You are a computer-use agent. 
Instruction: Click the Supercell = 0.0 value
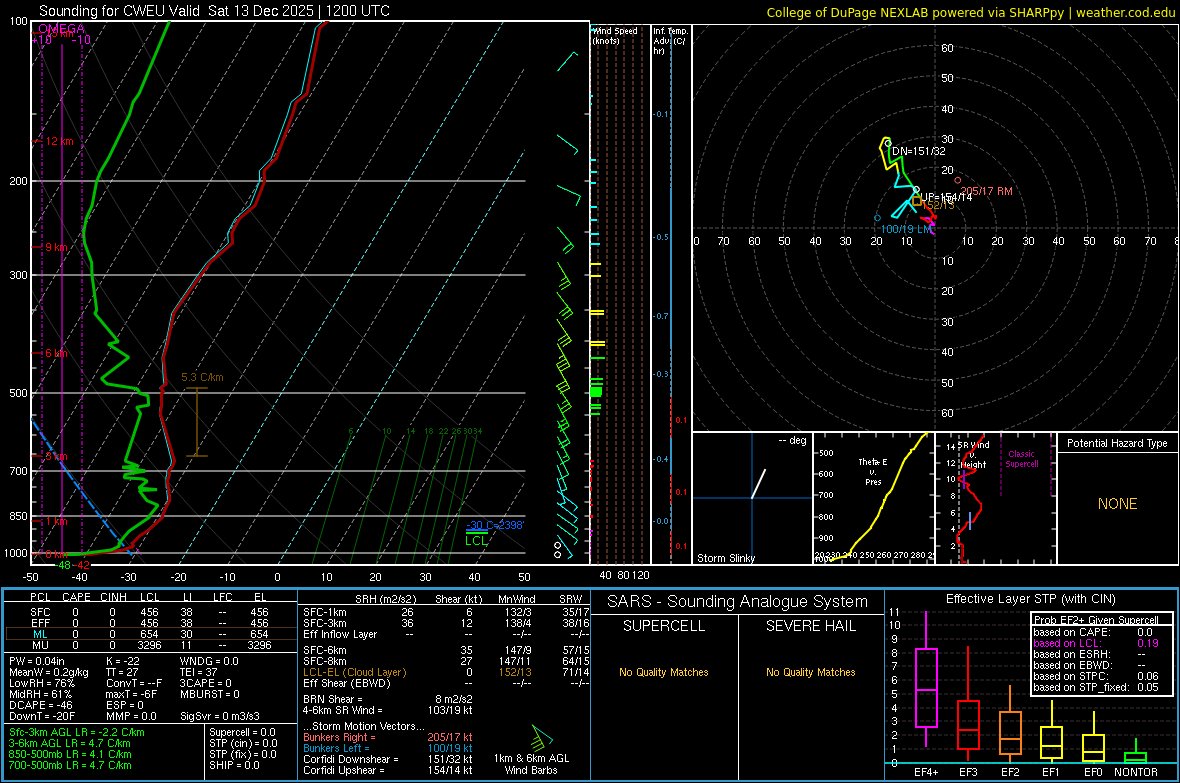coord(242,733)
